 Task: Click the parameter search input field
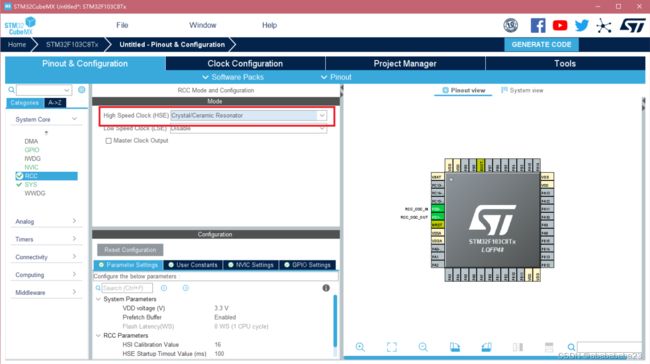click(127, 288)
